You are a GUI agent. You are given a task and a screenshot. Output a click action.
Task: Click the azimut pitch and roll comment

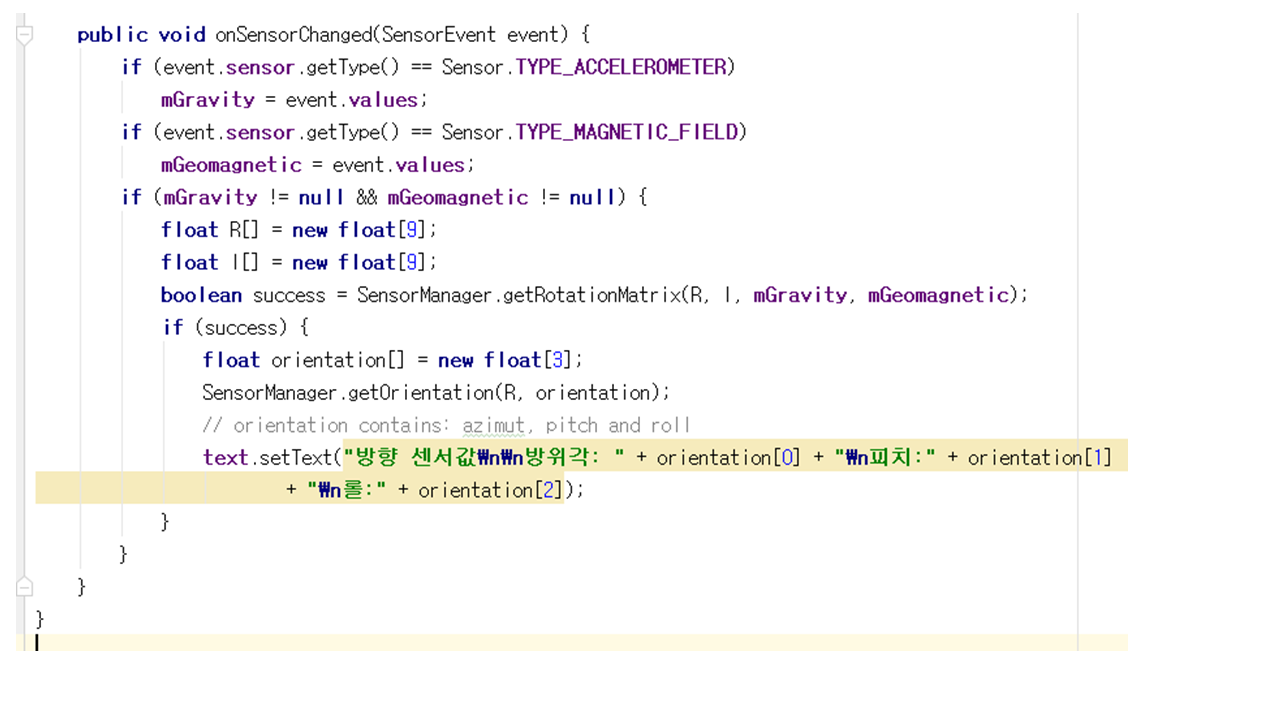[x=446, y=425]
